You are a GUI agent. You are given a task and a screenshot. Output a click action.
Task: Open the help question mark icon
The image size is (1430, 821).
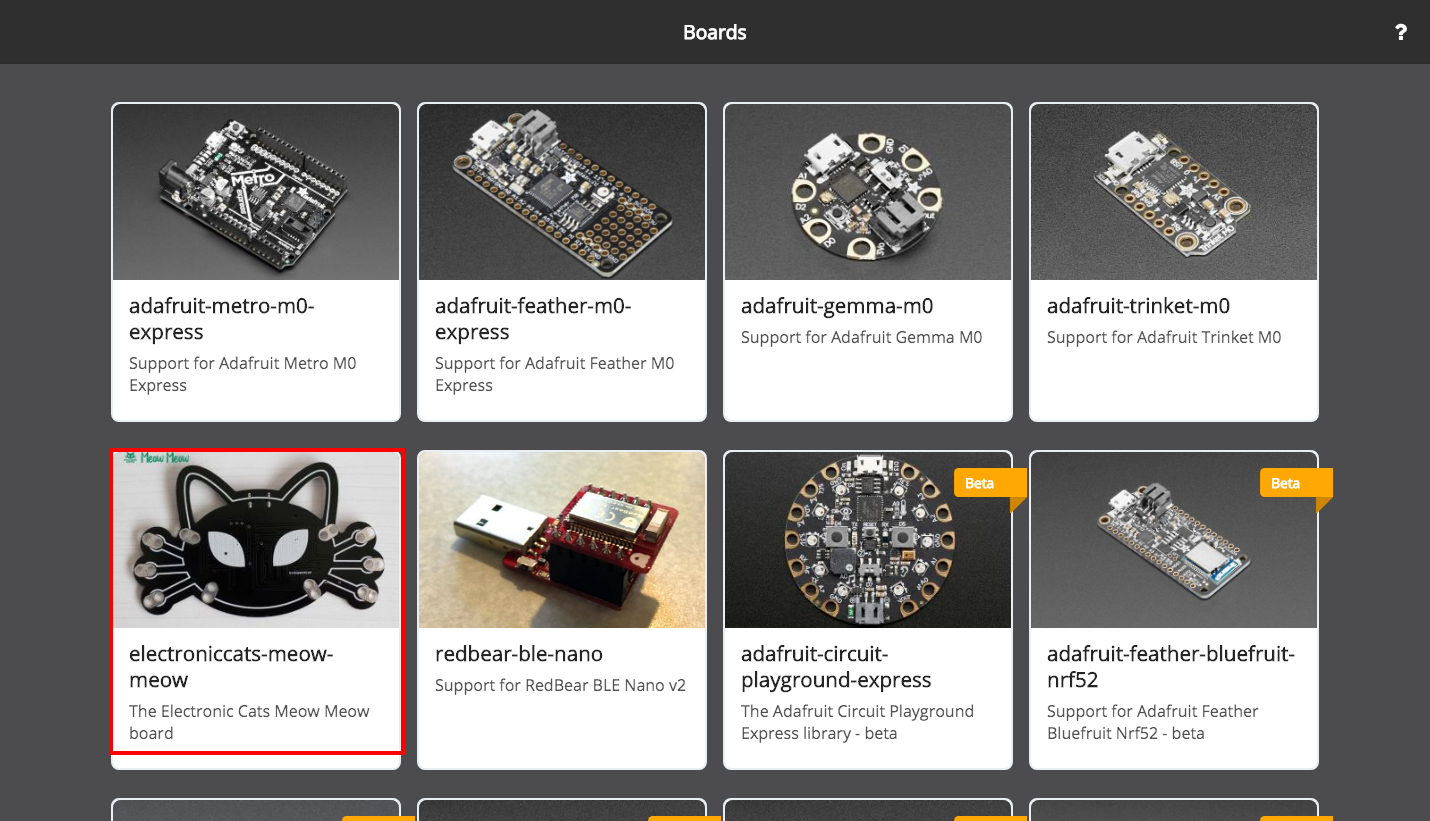coord(1400,32)
